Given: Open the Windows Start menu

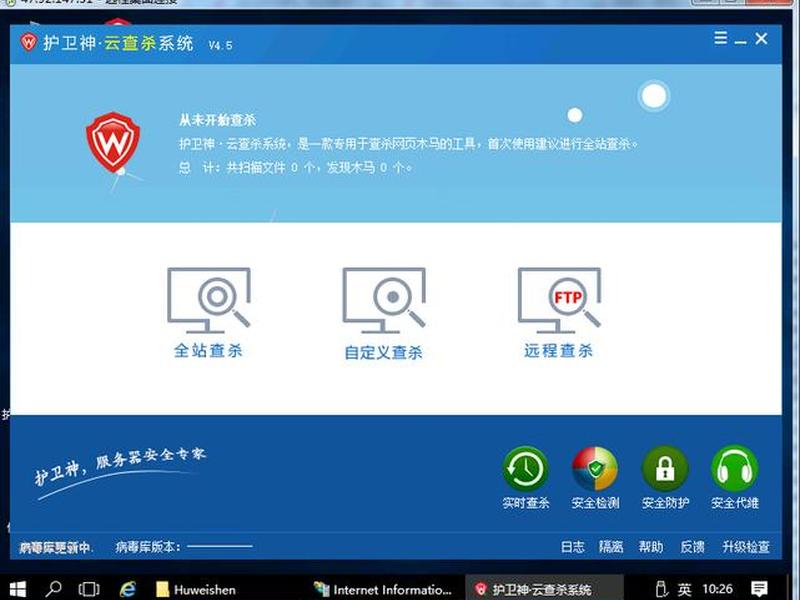Looking at the screenshot, I should click(x=17, y=589).
